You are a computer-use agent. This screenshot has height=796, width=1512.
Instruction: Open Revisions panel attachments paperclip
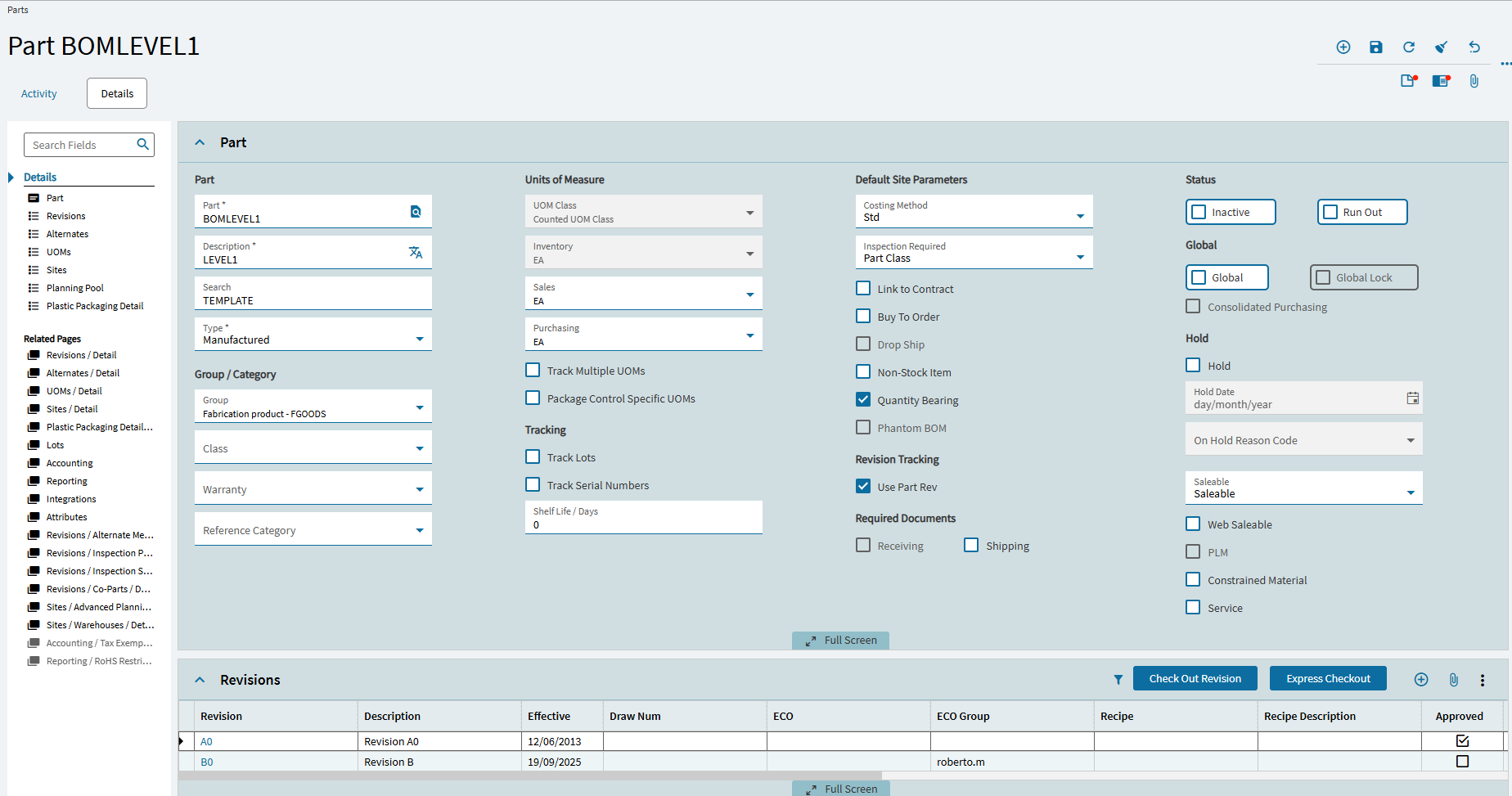click(1453, 680)
